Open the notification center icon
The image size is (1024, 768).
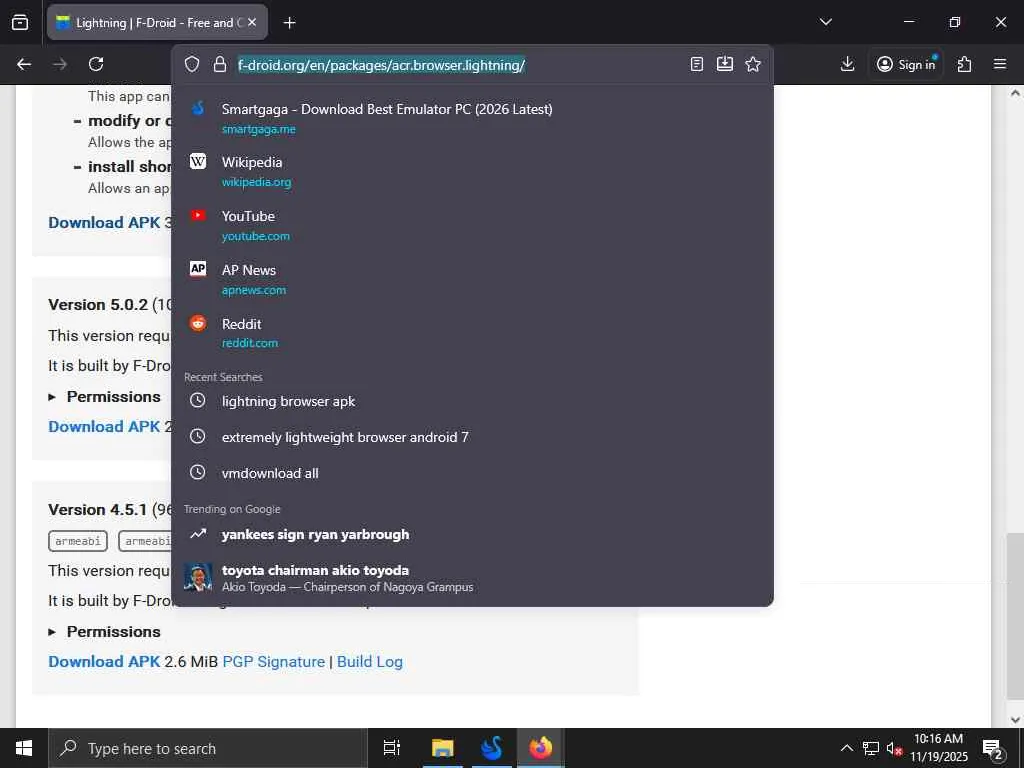click(x=993, y=749)
